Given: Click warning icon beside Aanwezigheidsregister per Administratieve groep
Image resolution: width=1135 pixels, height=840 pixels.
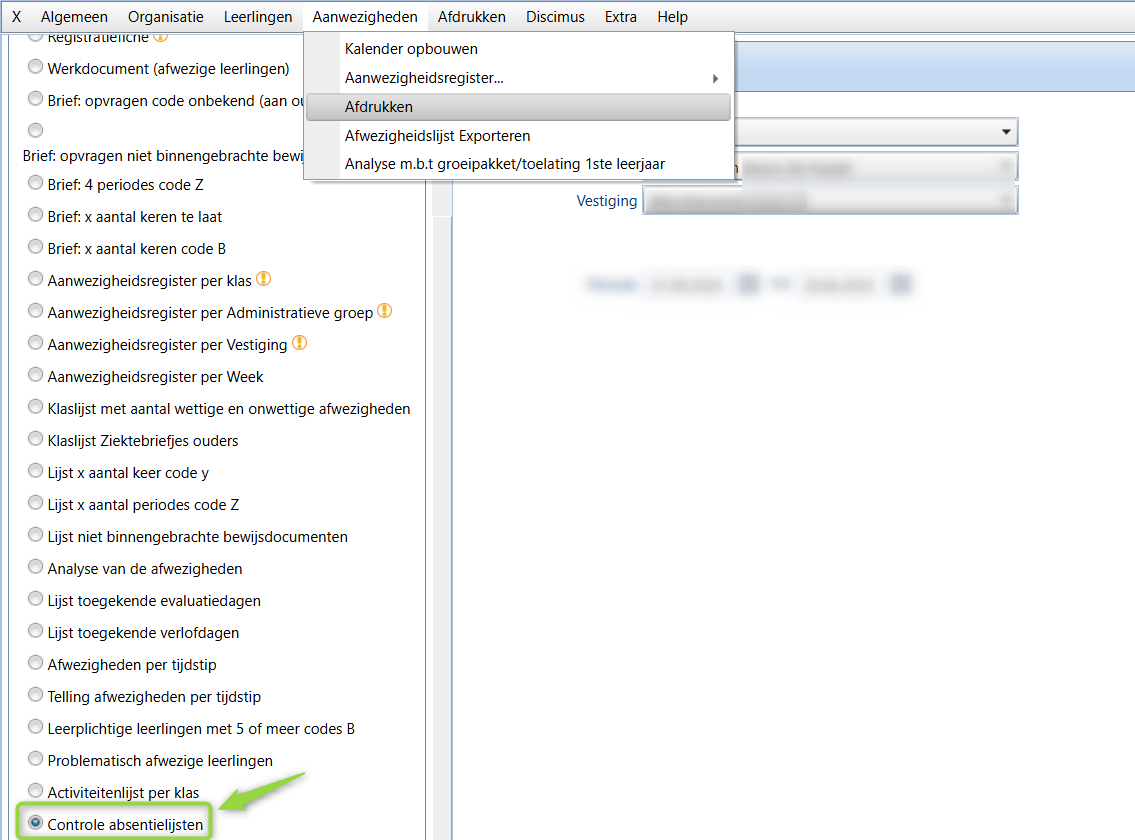Looking at the screenshot, I should [x=384, y=311].
